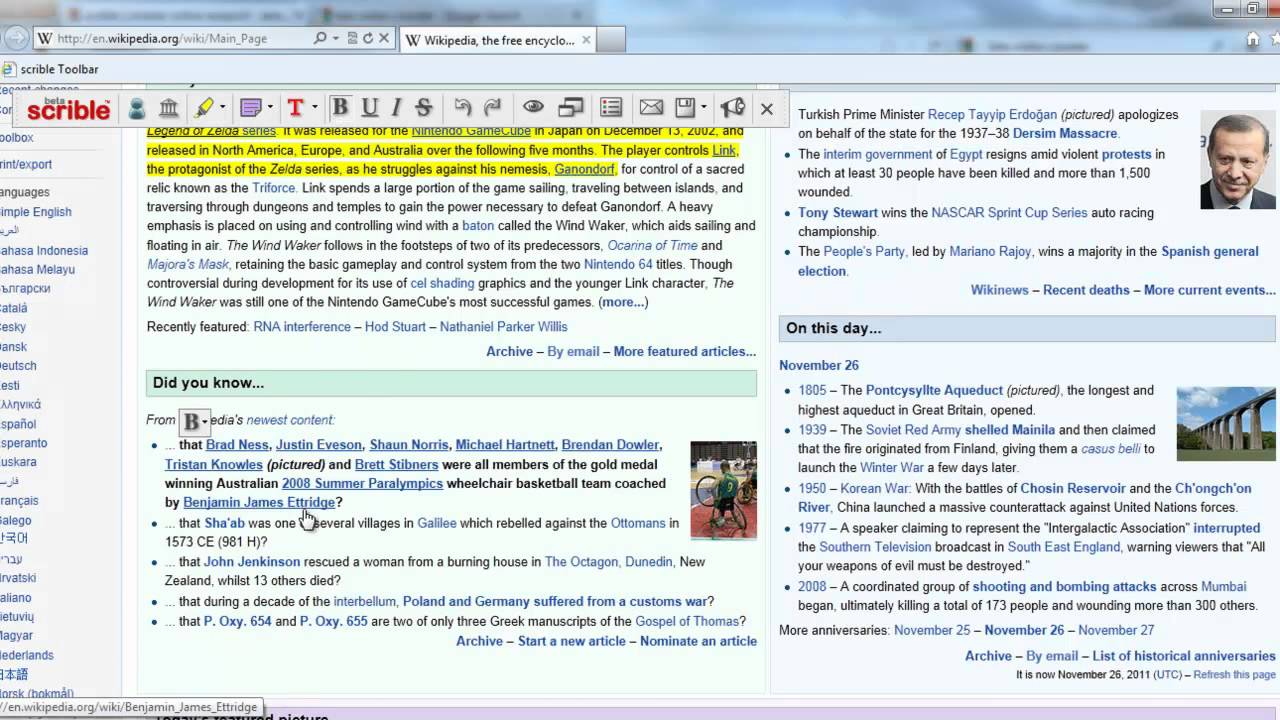Open the Ganondorf link
The height and width of the screenshot is (720, 1280).
(585, 169)
